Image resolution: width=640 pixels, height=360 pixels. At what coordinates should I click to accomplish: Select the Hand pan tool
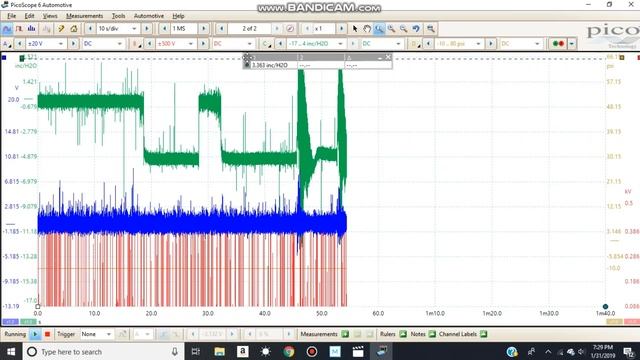click(x=367, y=29)
